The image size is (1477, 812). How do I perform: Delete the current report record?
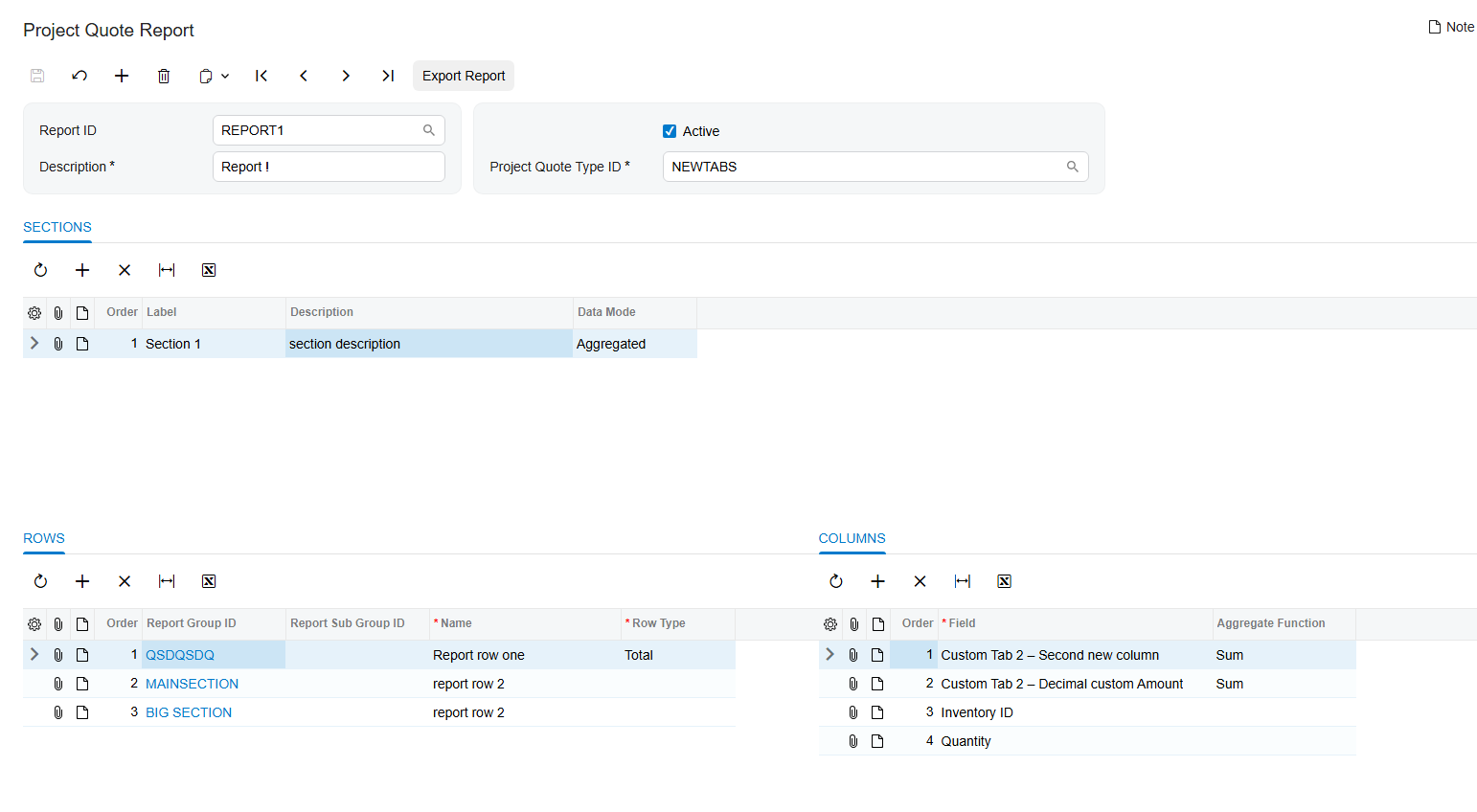click(164, 76)
